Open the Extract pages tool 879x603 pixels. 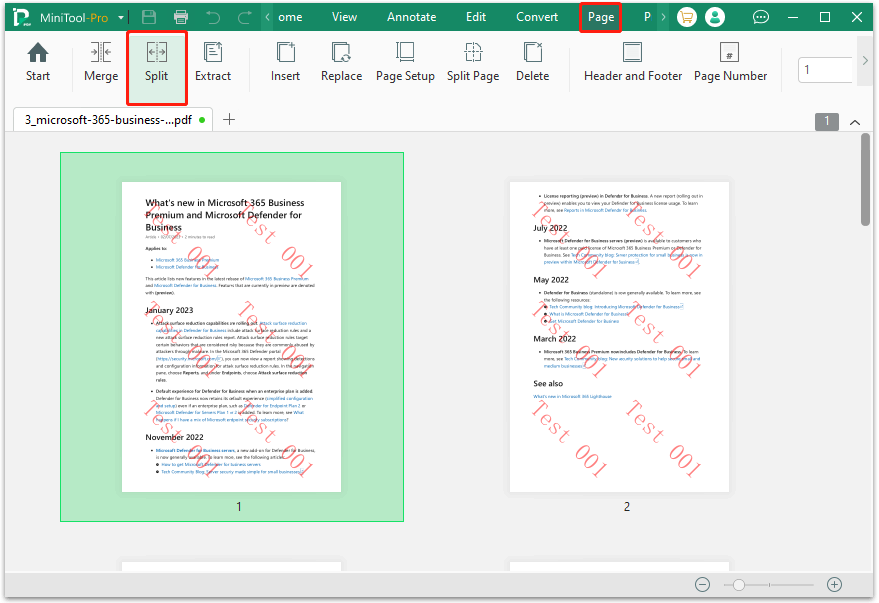pos(212,62)
